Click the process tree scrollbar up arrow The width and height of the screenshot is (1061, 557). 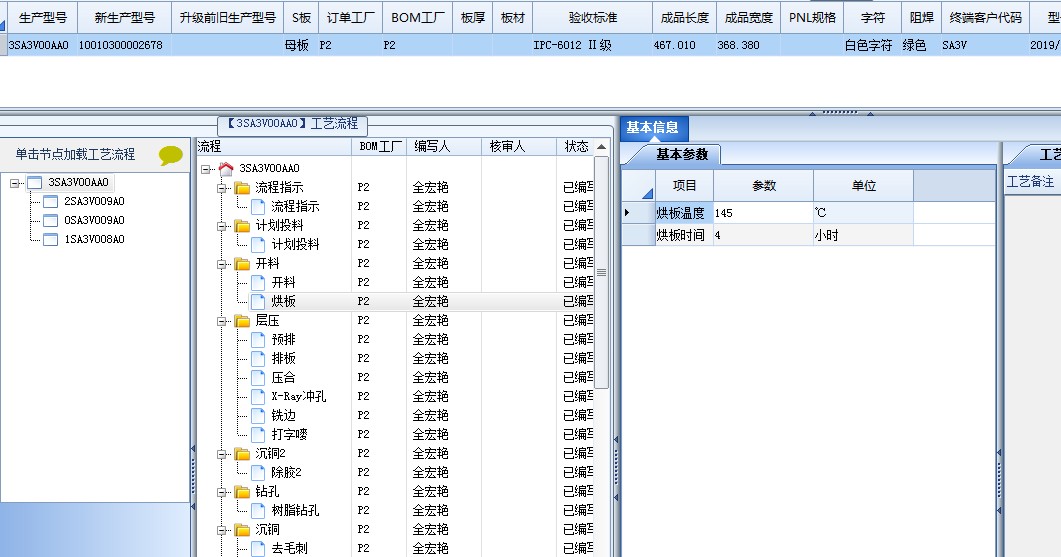point(602,147)
